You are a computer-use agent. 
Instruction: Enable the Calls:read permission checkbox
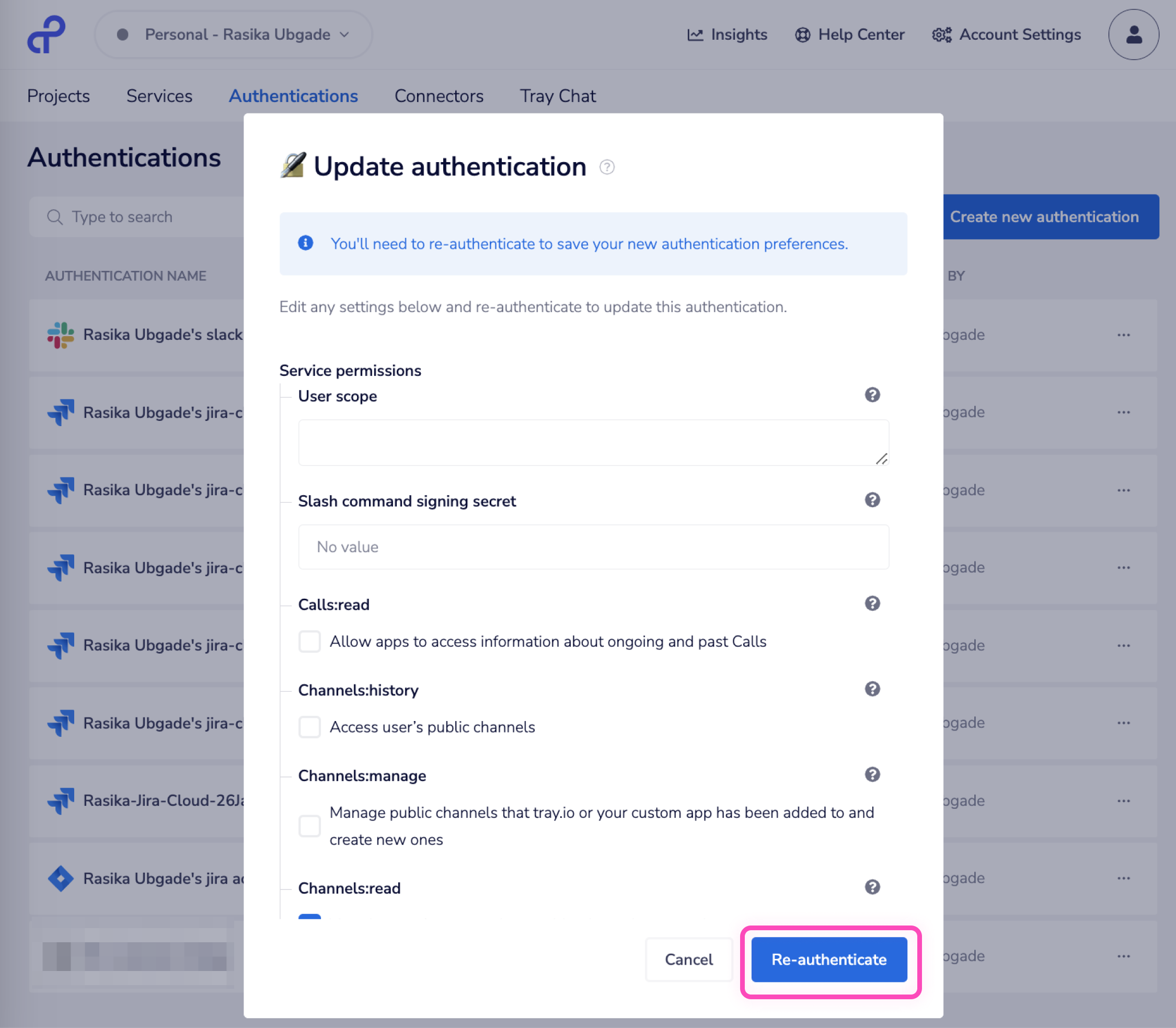pos(309,642)
